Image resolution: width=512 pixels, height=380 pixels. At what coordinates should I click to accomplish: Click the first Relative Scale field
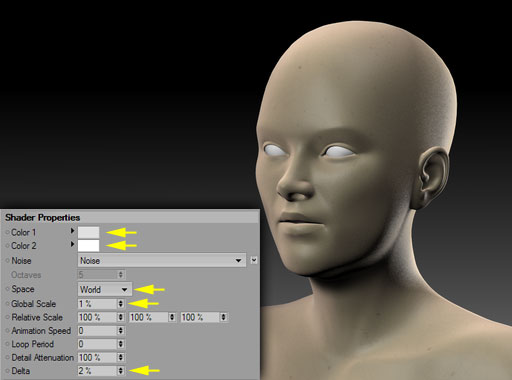pos(97,317)
